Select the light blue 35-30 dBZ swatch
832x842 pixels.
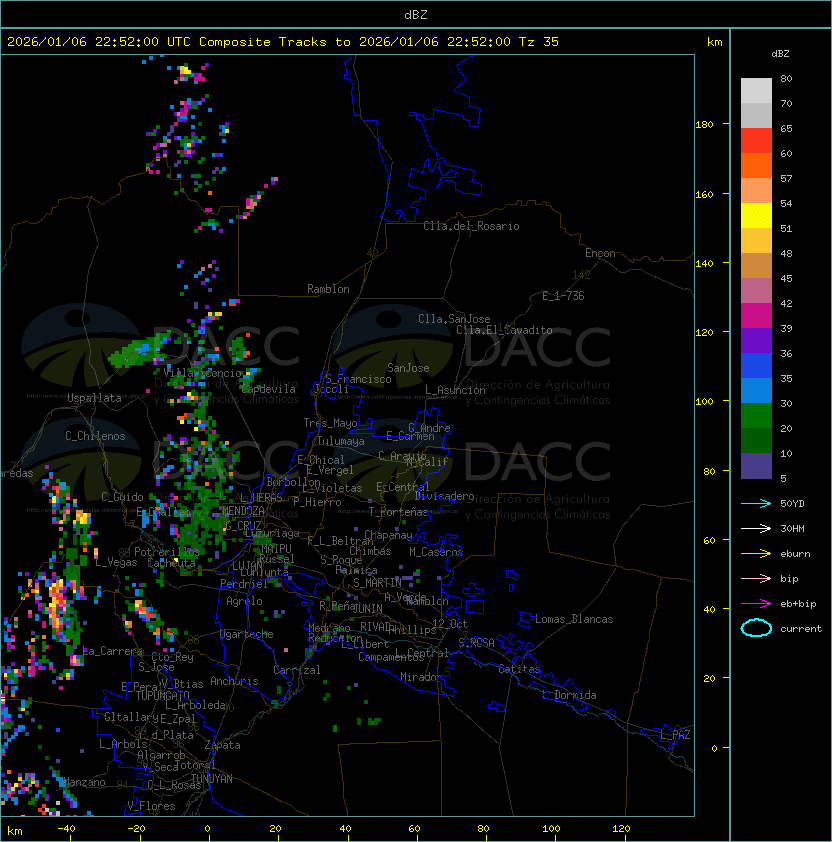(x=756, y=390)
